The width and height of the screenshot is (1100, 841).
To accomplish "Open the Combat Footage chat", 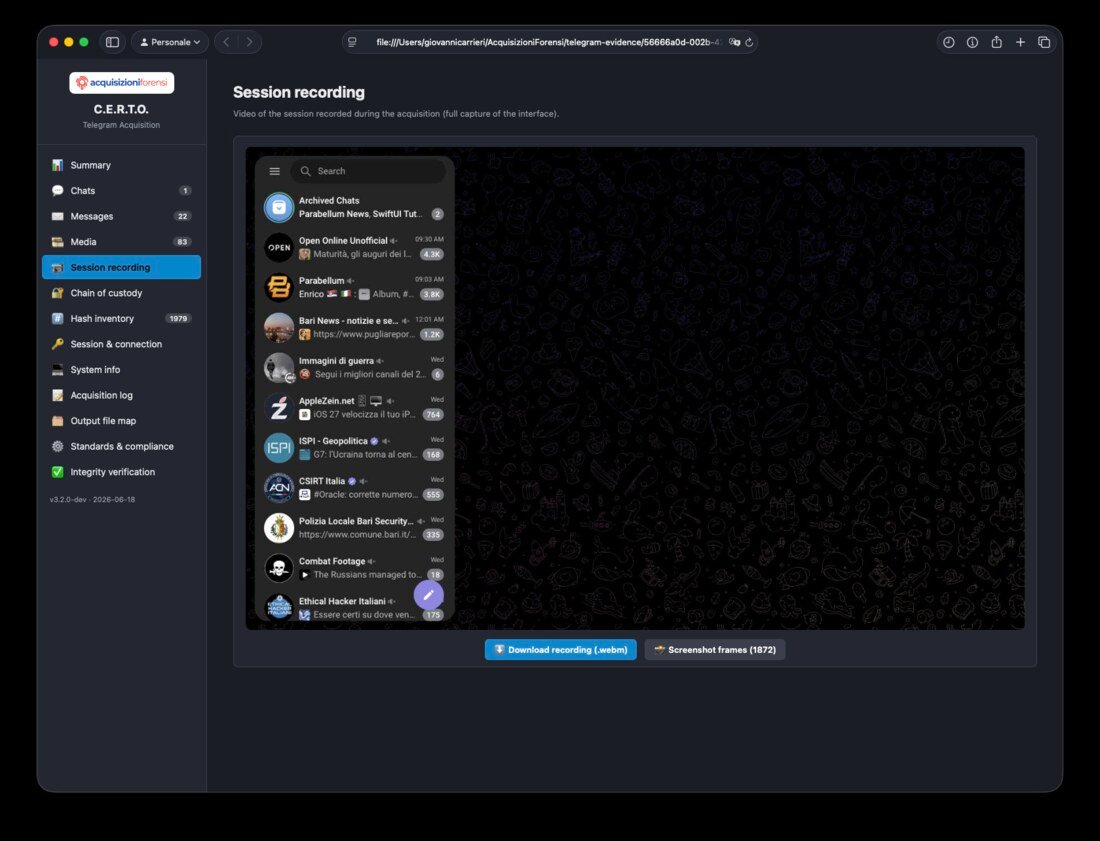I will click(354, 567).
